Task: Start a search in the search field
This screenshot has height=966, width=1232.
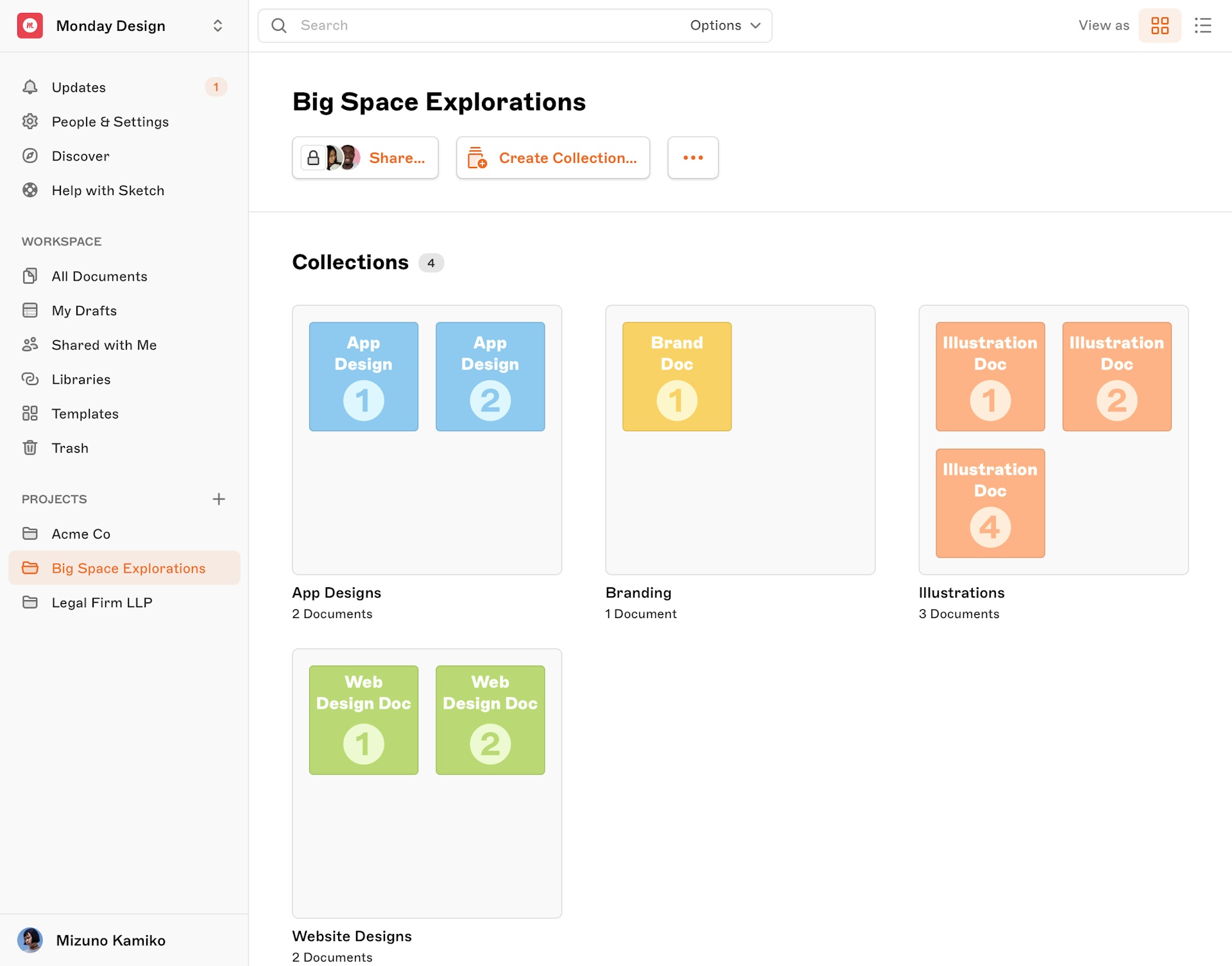Action: pyautogui.click(x=449, y=25)
